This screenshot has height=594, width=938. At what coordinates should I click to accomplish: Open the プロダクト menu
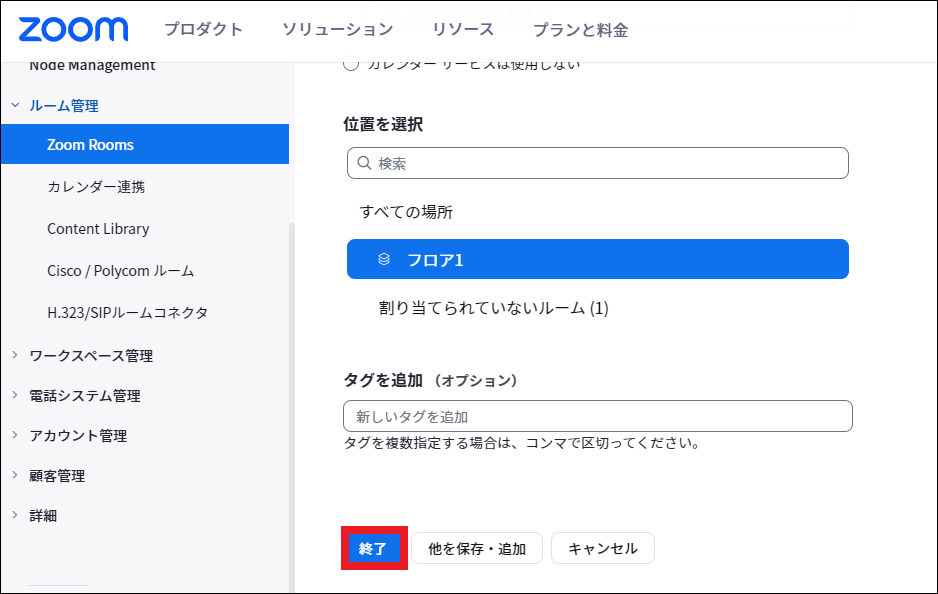click(x=203, y=29)
